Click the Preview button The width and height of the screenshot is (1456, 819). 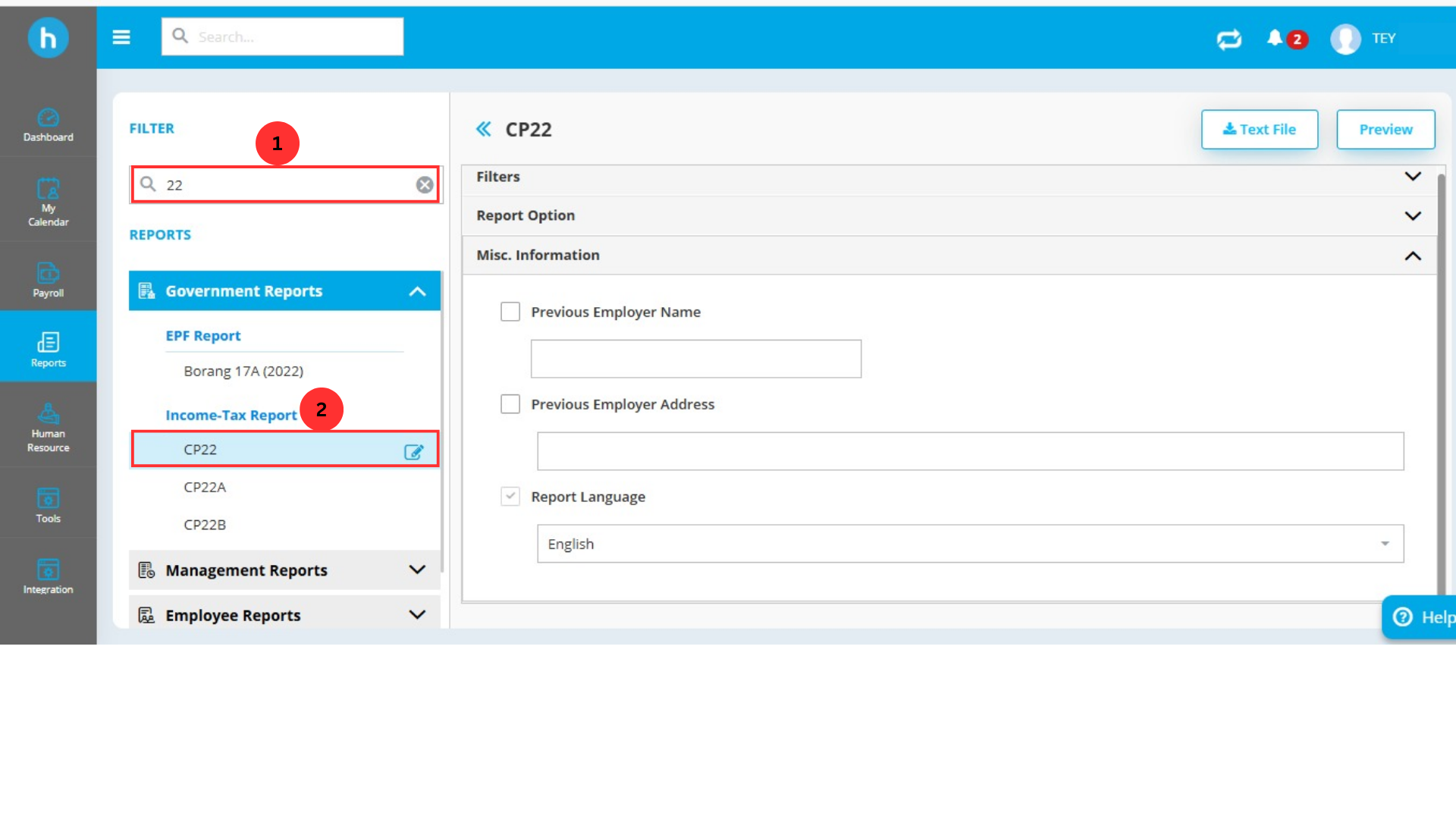(x=1385, y=130)
